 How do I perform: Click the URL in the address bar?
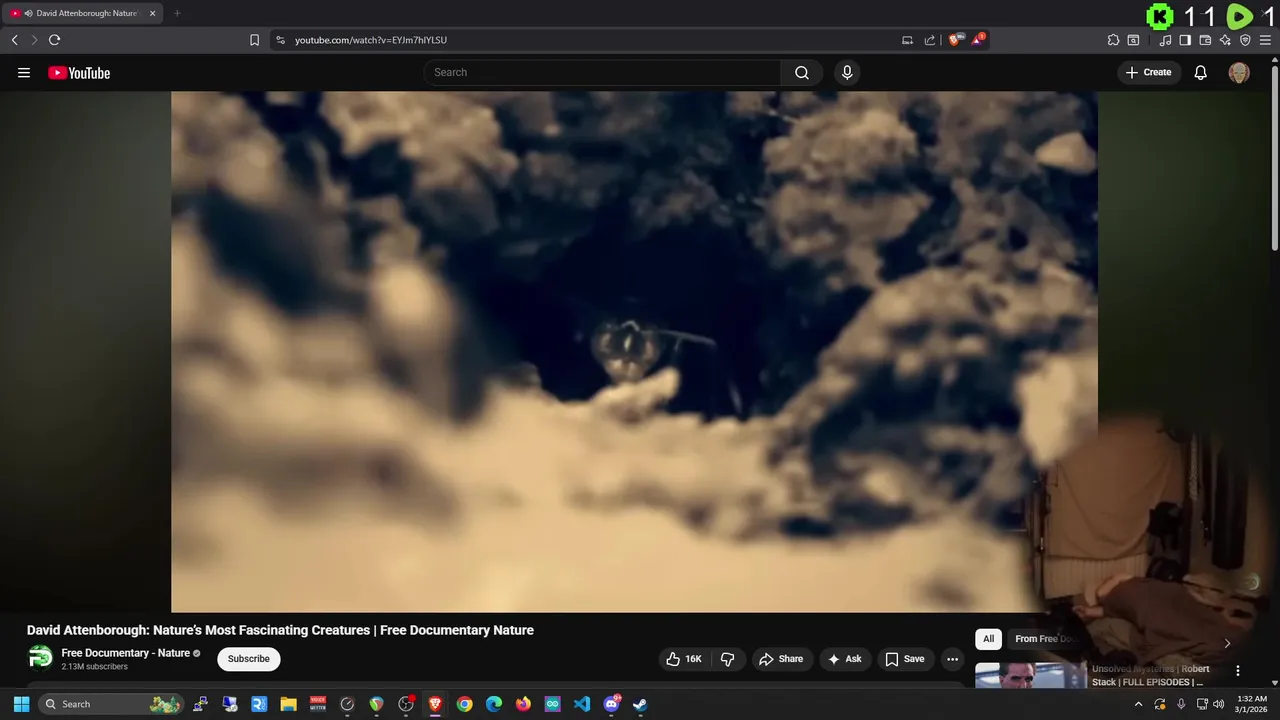(x=371, y=40)
